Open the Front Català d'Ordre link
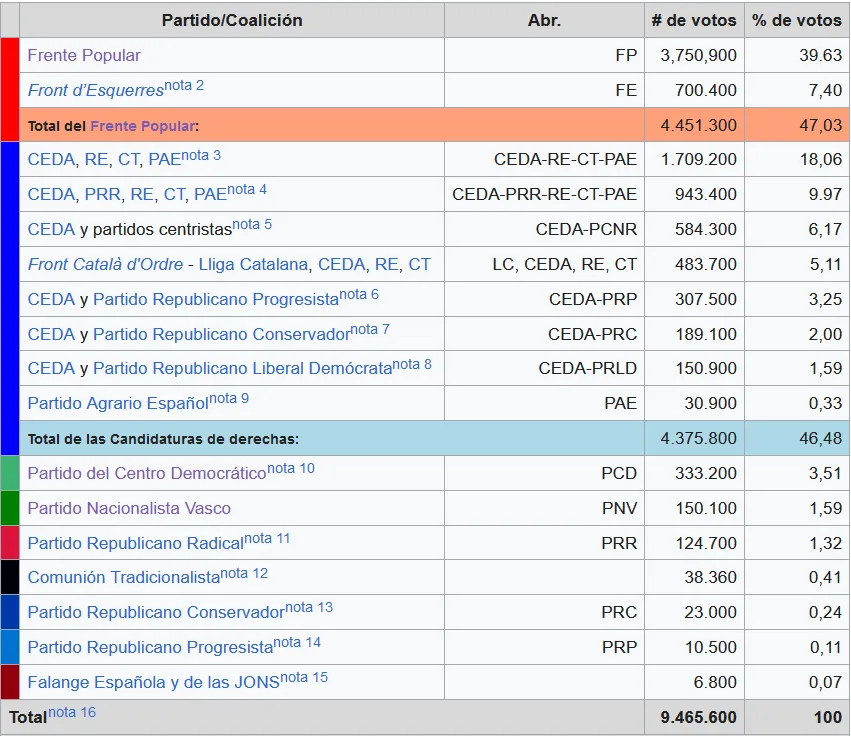Screen dimensions: 851x736 [x=105, y=264]
